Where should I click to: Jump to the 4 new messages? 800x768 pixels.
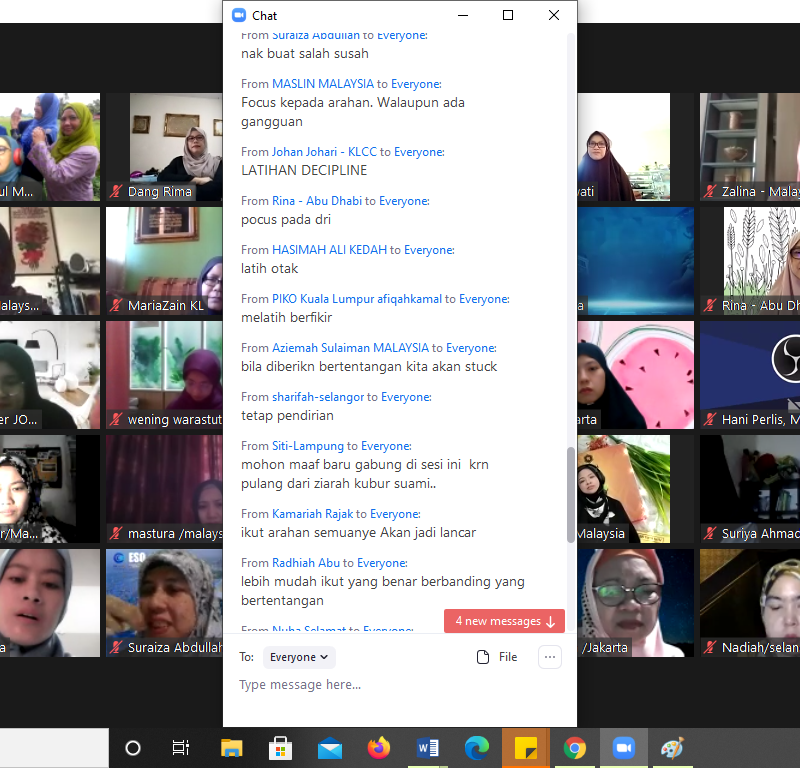coord(504,621)
